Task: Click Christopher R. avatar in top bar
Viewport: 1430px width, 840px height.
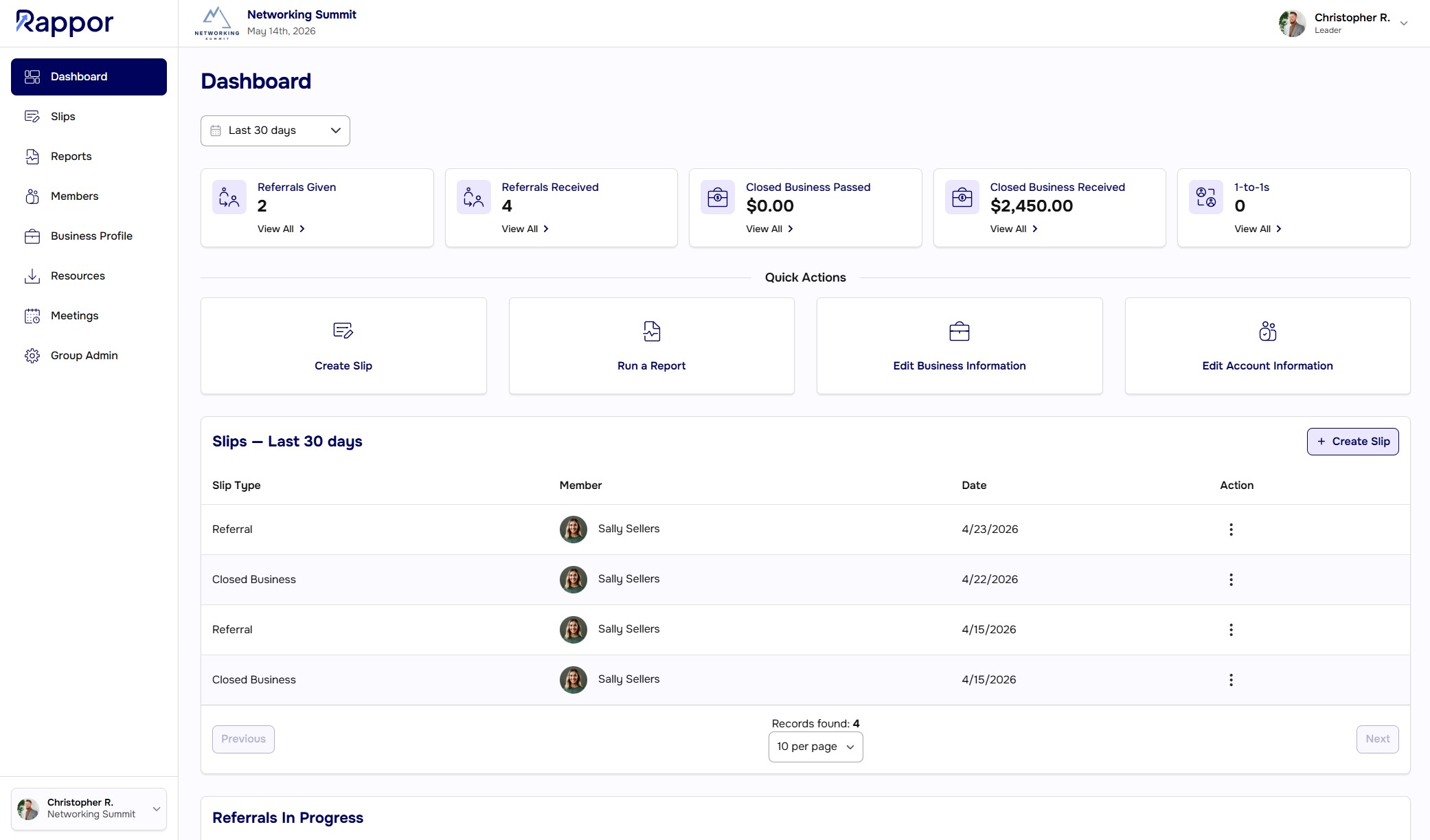Action: (x=1292, y=23)
